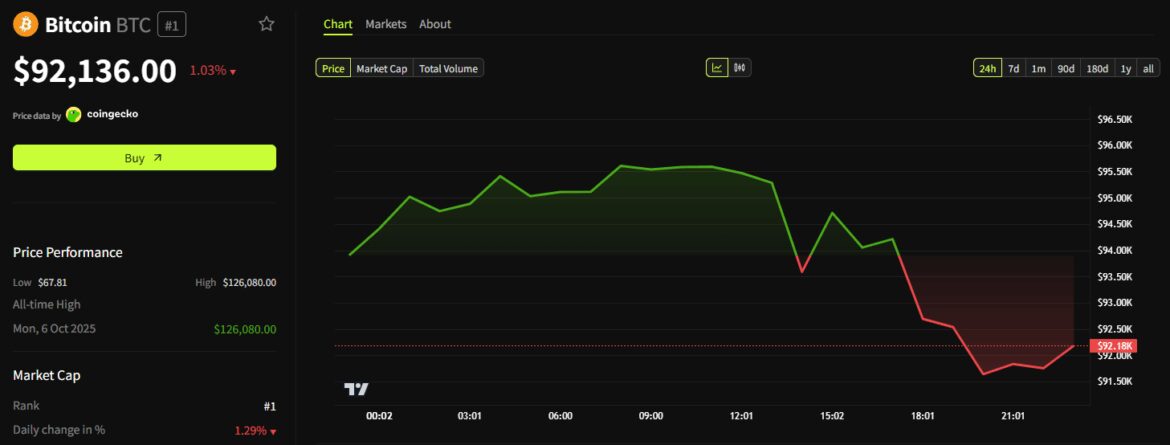The image size is (1170, 445).
Task: Switch to line chart view icon
Action: click(717, 68)
